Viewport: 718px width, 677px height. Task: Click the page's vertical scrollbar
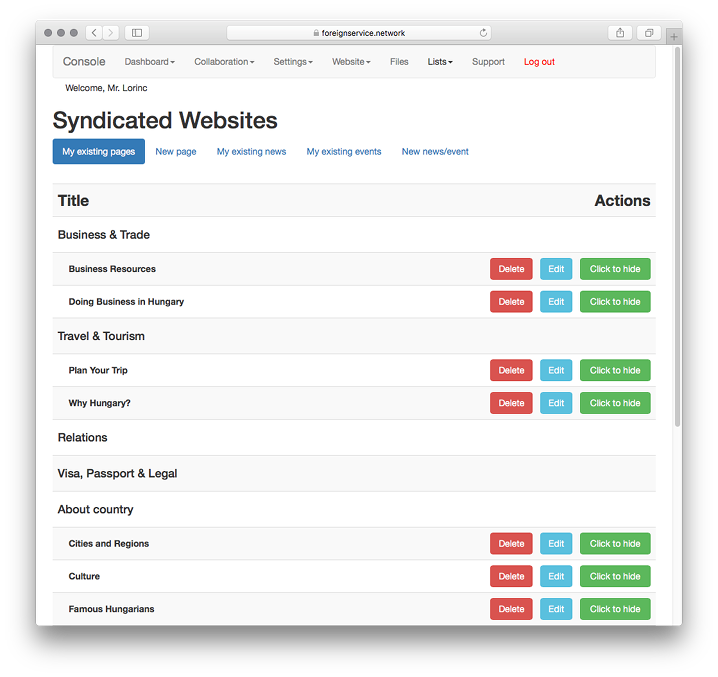[x=678, y=237]
